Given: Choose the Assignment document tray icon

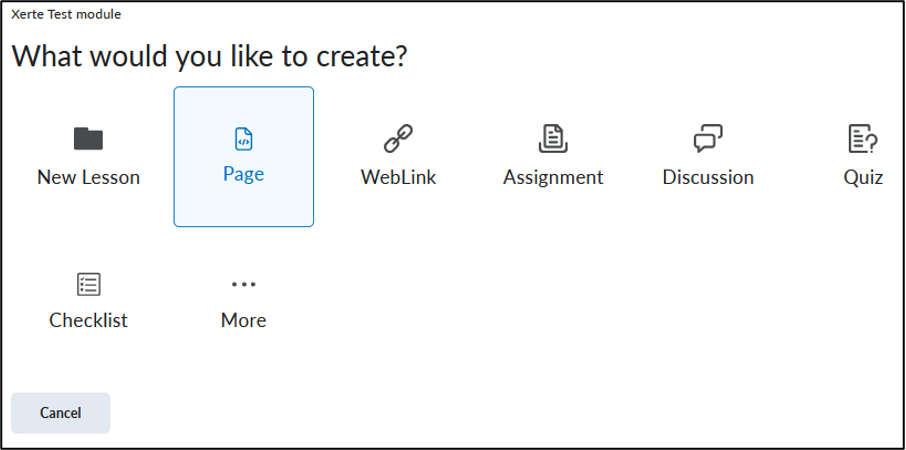Looking at the screenshot, I should tap(553, 139).
